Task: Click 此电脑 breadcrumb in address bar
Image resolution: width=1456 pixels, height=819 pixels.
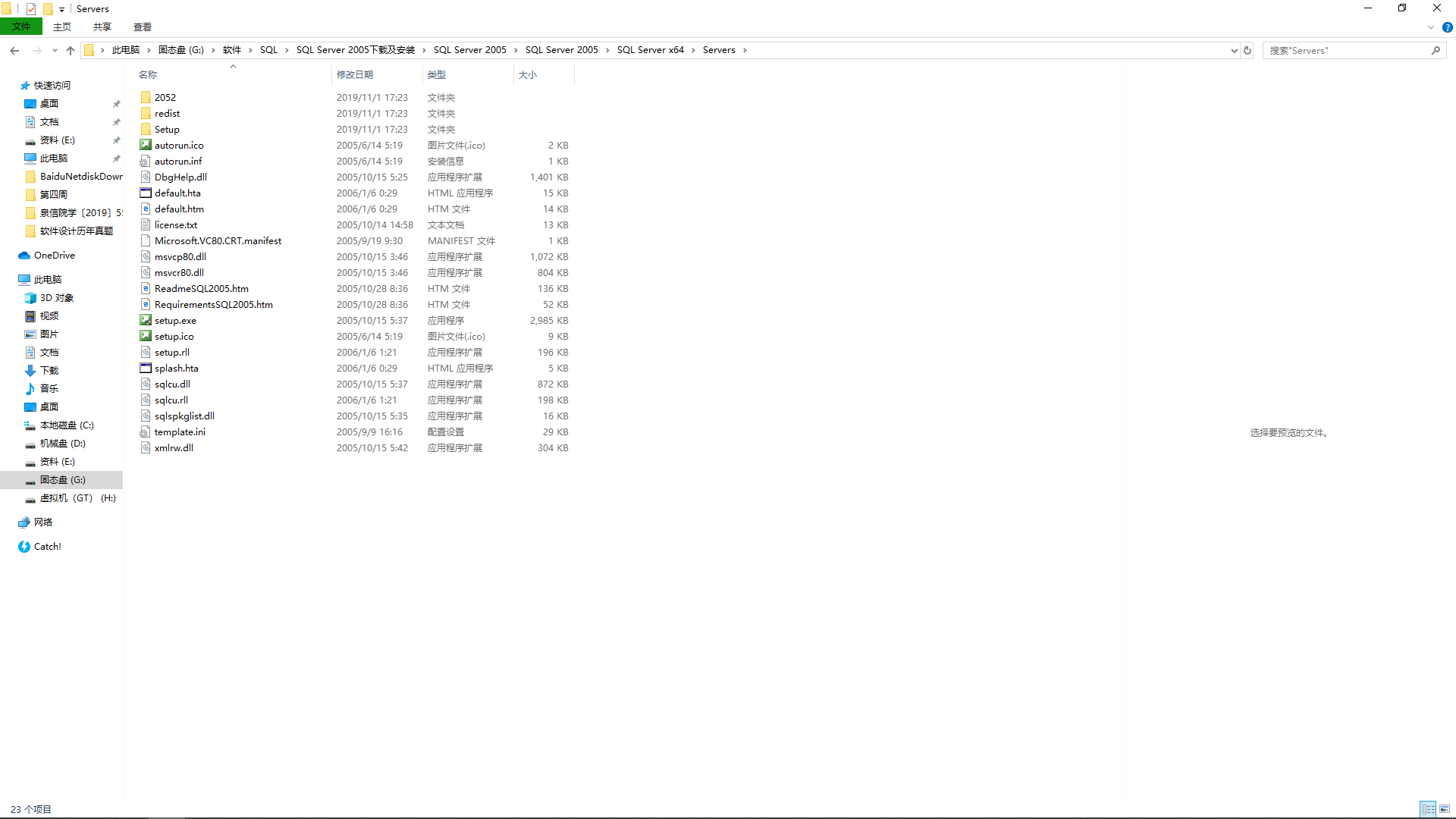Action: pyautogui.click(x=126, y=50)
